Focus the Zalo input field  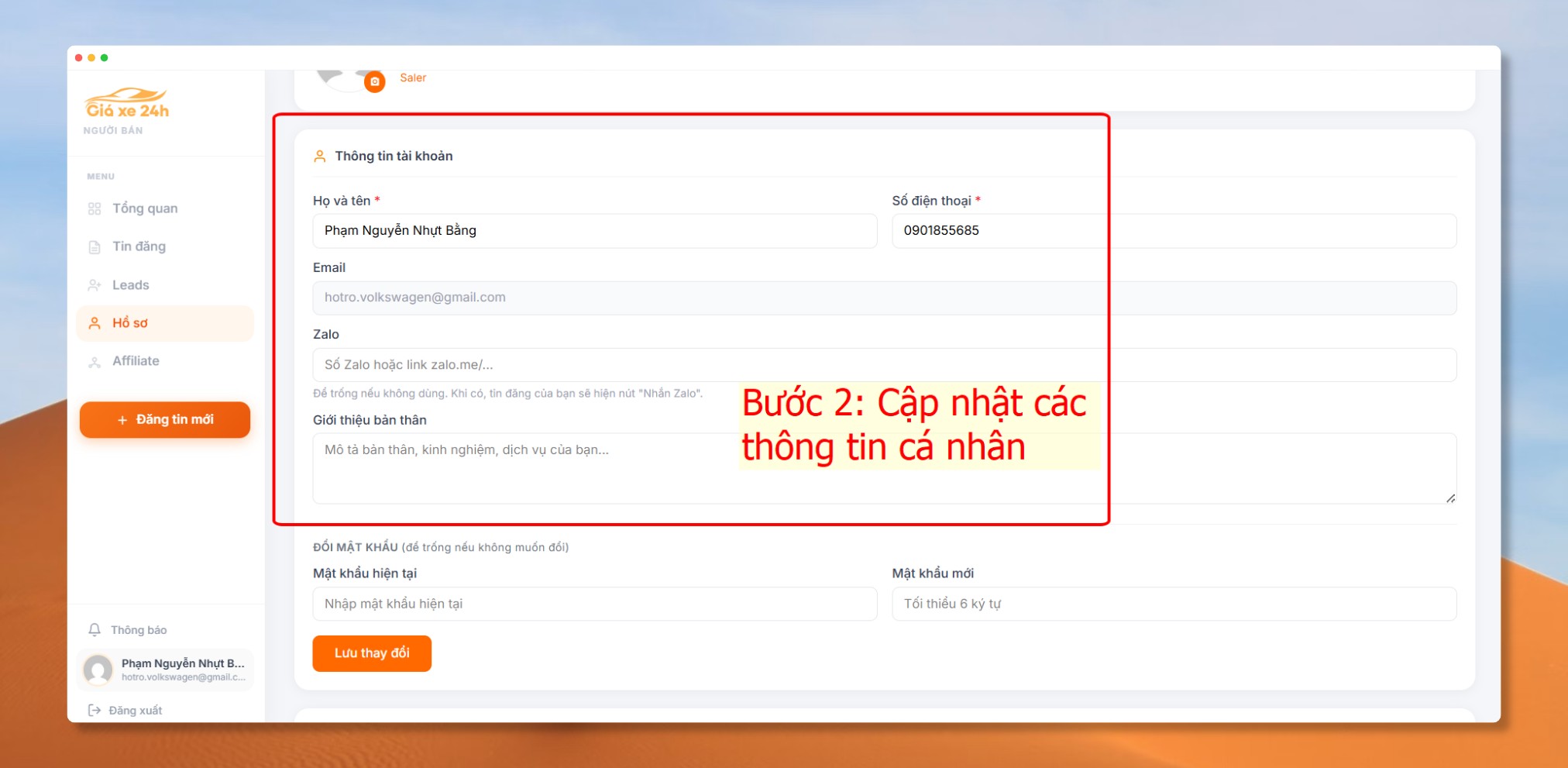point(885,365)
